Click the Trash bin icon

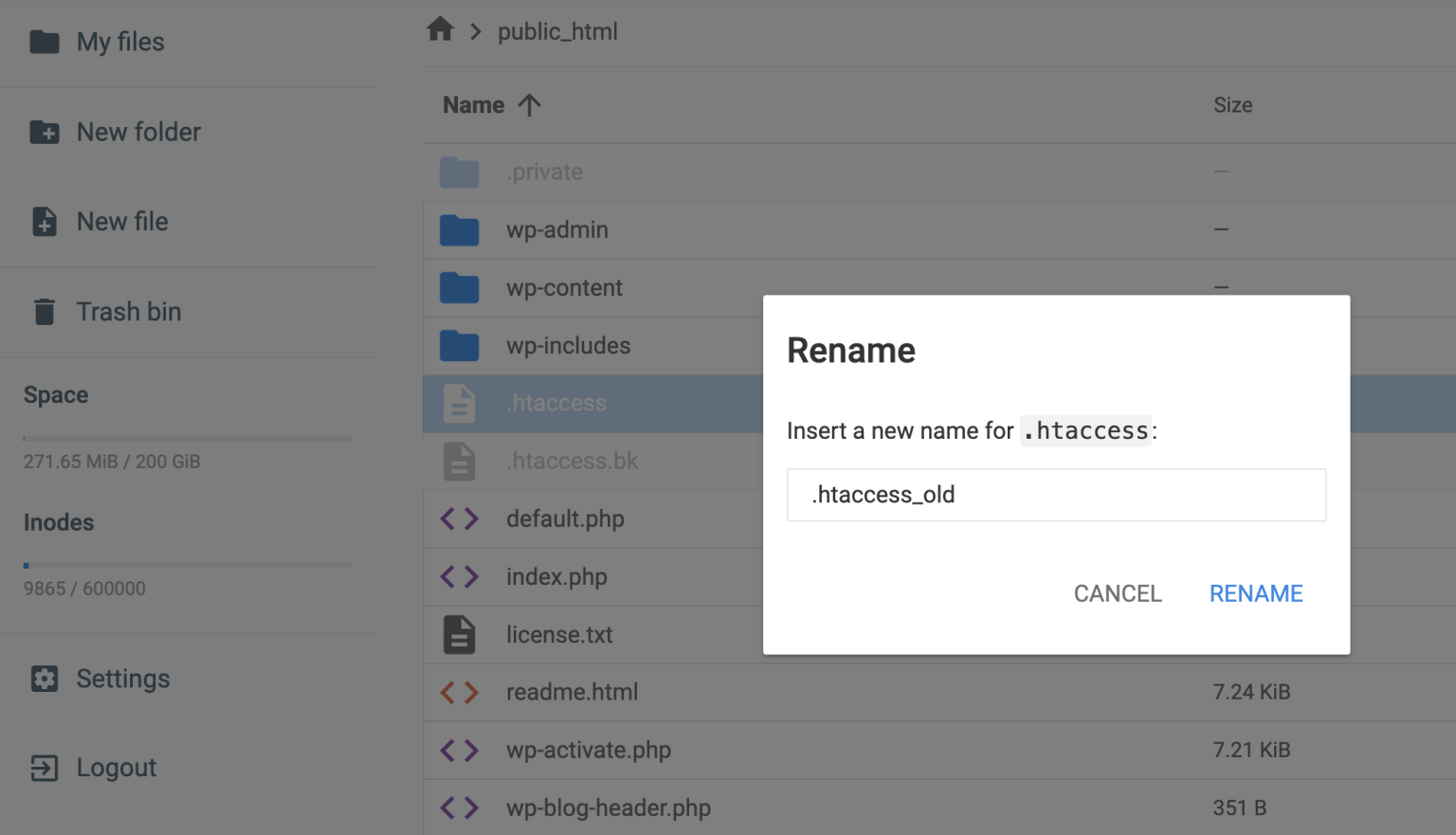click(x=45, y=311)
